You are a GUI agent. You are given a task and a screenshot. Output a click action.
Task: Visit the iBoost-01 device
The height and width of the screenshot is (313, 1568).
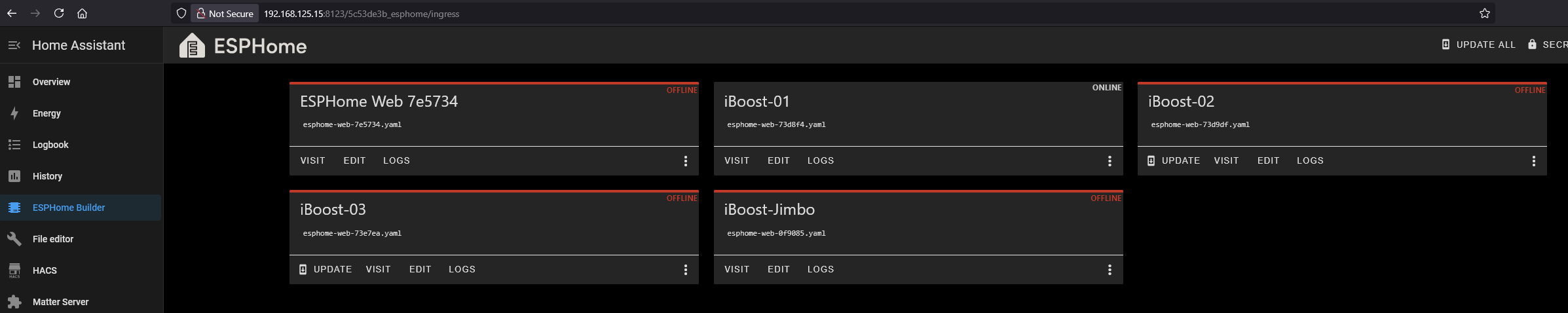(737, 160)
